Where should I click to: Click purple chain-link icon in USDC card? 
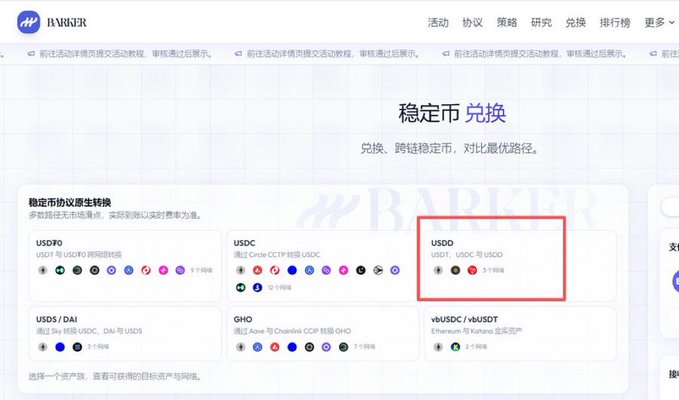(326, 271)
